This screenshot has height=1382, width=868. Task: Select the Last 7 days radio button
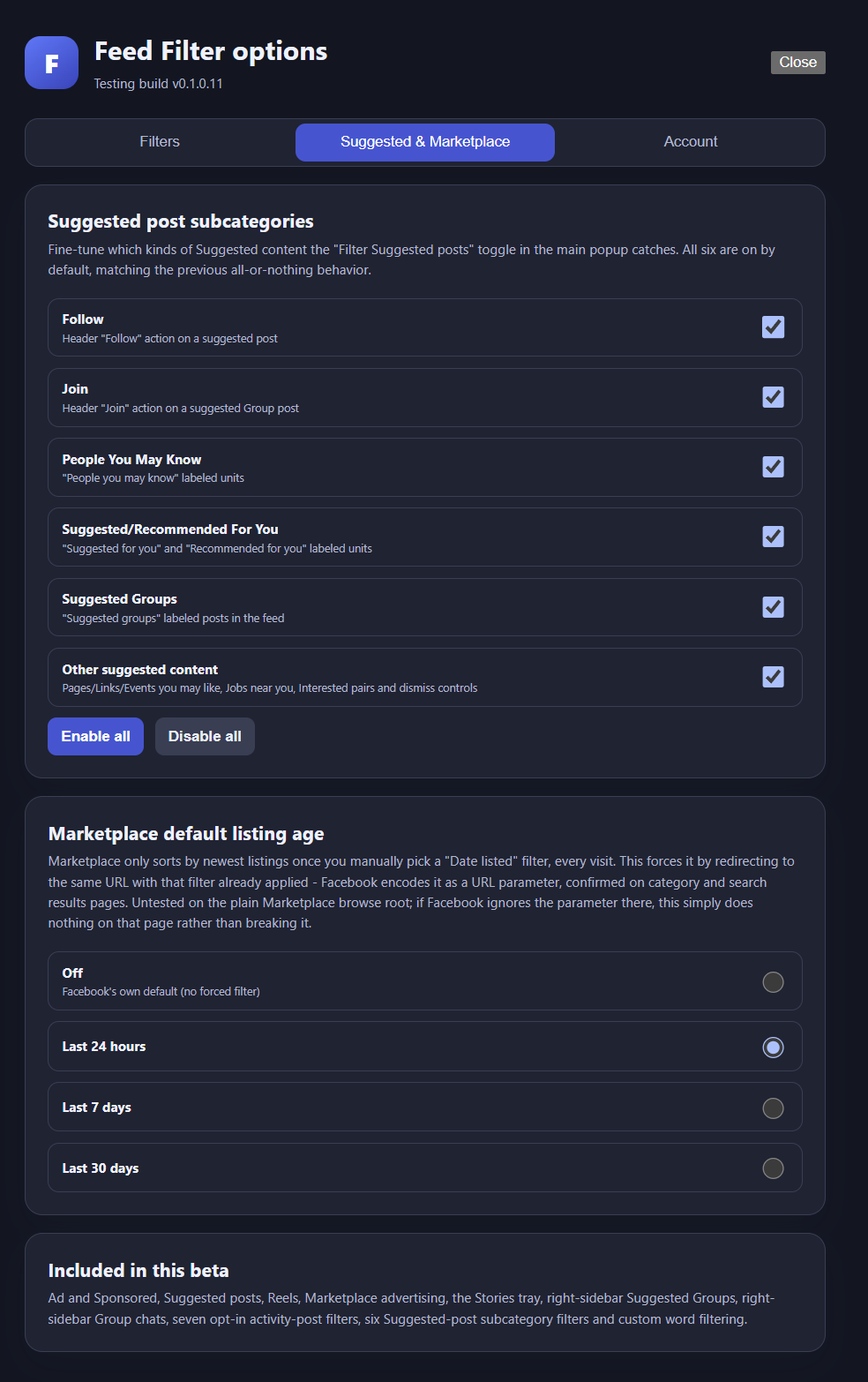pyautogui.click(x=773, y=1108)
